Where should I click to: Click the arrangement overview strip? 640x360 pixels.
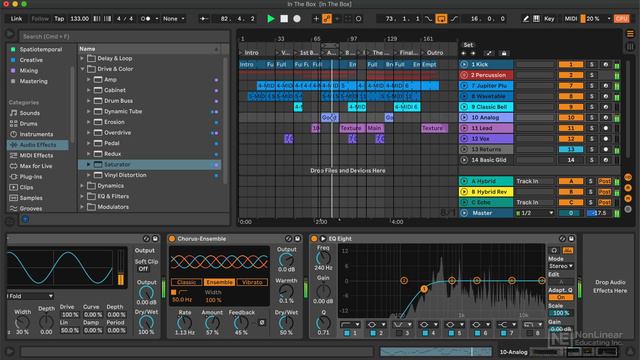coord(436,351)
